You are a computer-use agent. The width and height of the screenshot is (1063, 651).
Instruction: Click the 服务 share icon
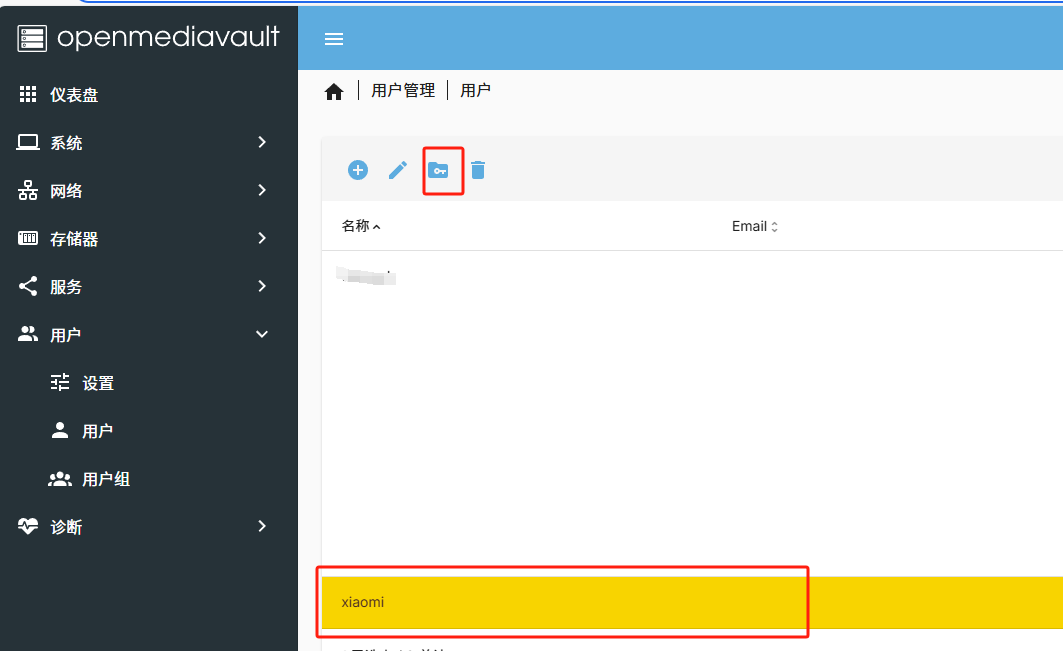click(28, 286)
